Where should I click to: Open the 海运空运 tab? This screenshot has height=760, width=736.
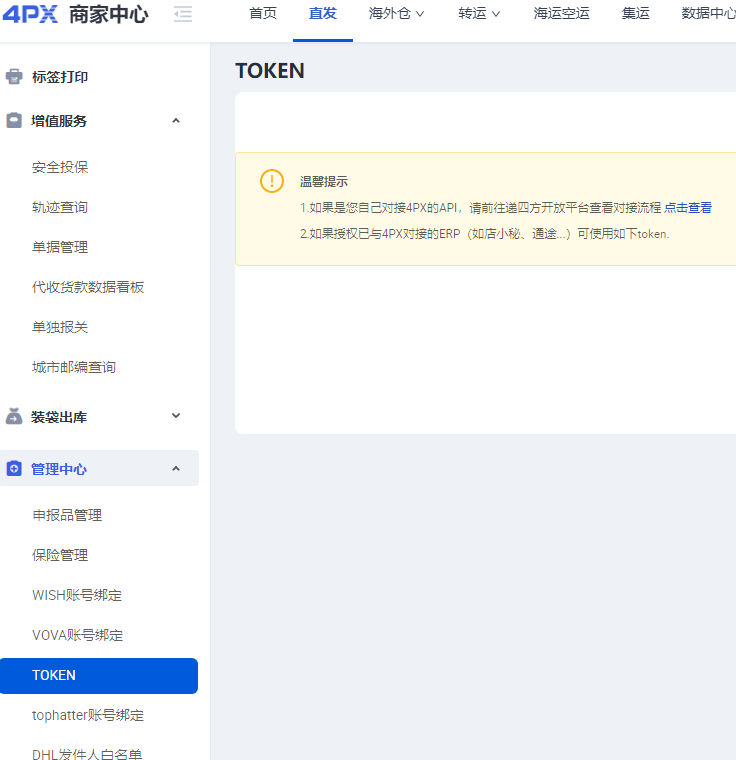coord(561,14)
